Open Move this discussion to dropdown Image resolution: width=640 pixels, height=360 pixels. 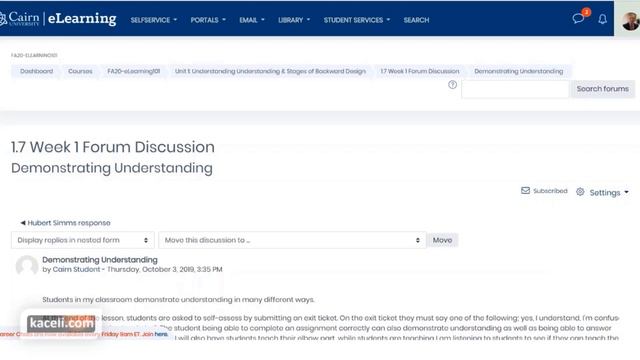[292, 240]
